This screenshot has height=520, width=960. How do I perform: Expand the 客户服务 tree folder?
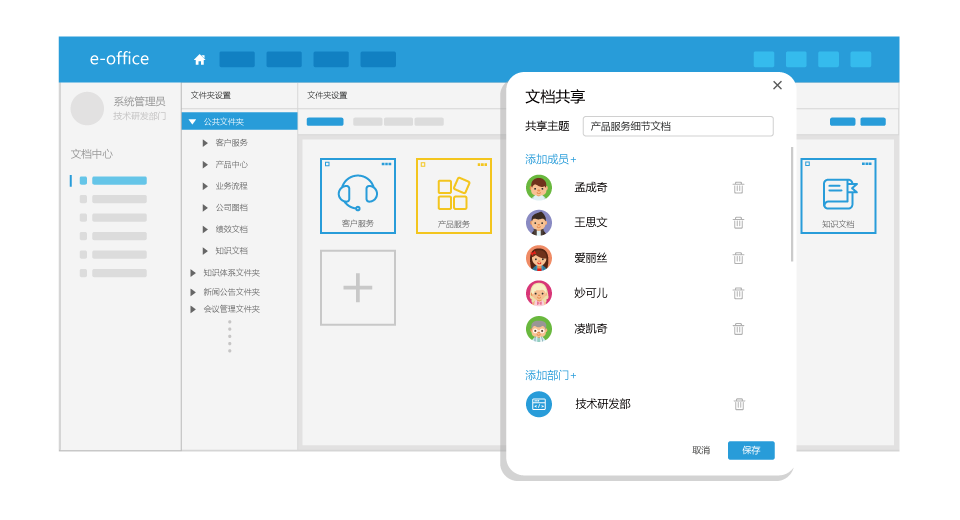(x=205, y=143)
